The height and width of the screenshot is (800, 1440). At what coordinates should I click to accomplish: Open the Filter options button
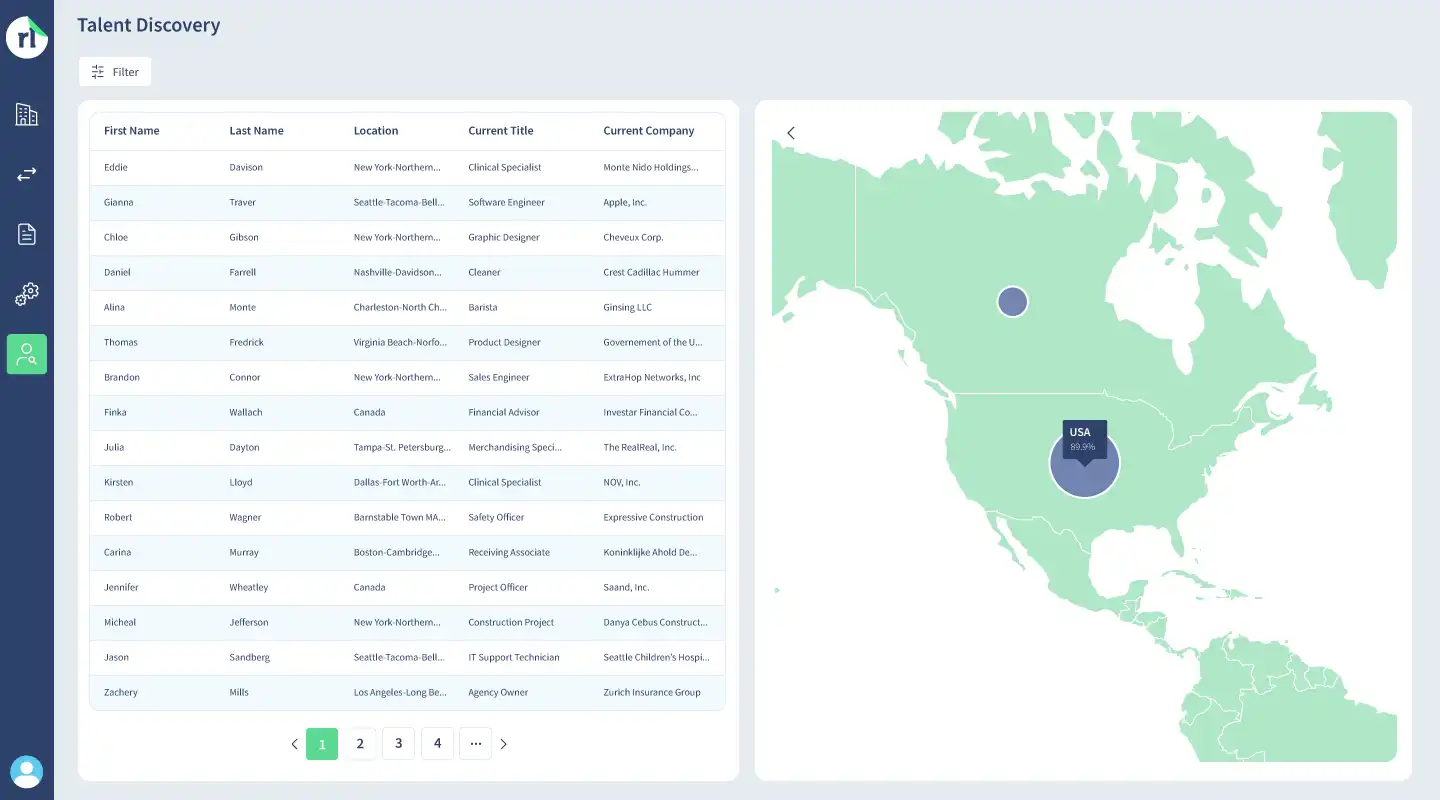(115, 72)
